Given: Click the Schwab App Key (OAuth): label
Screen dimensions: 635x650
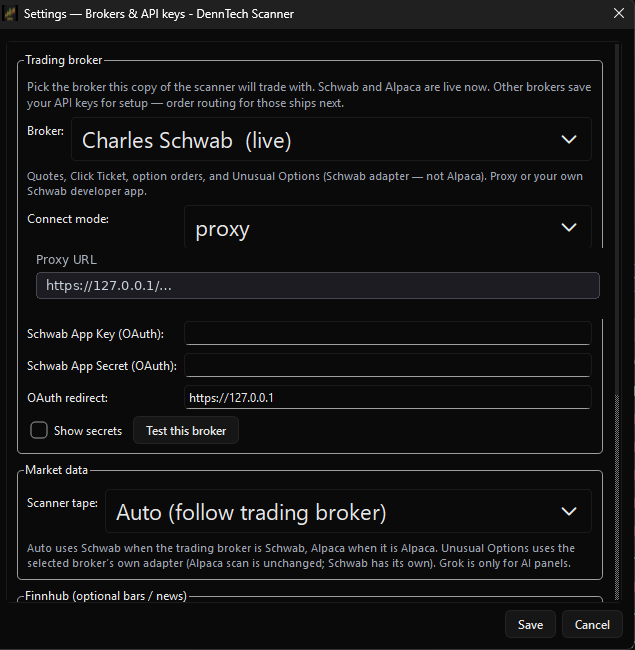Looking at the screenshot, I should pyautogui.click(x=95, y=334).
